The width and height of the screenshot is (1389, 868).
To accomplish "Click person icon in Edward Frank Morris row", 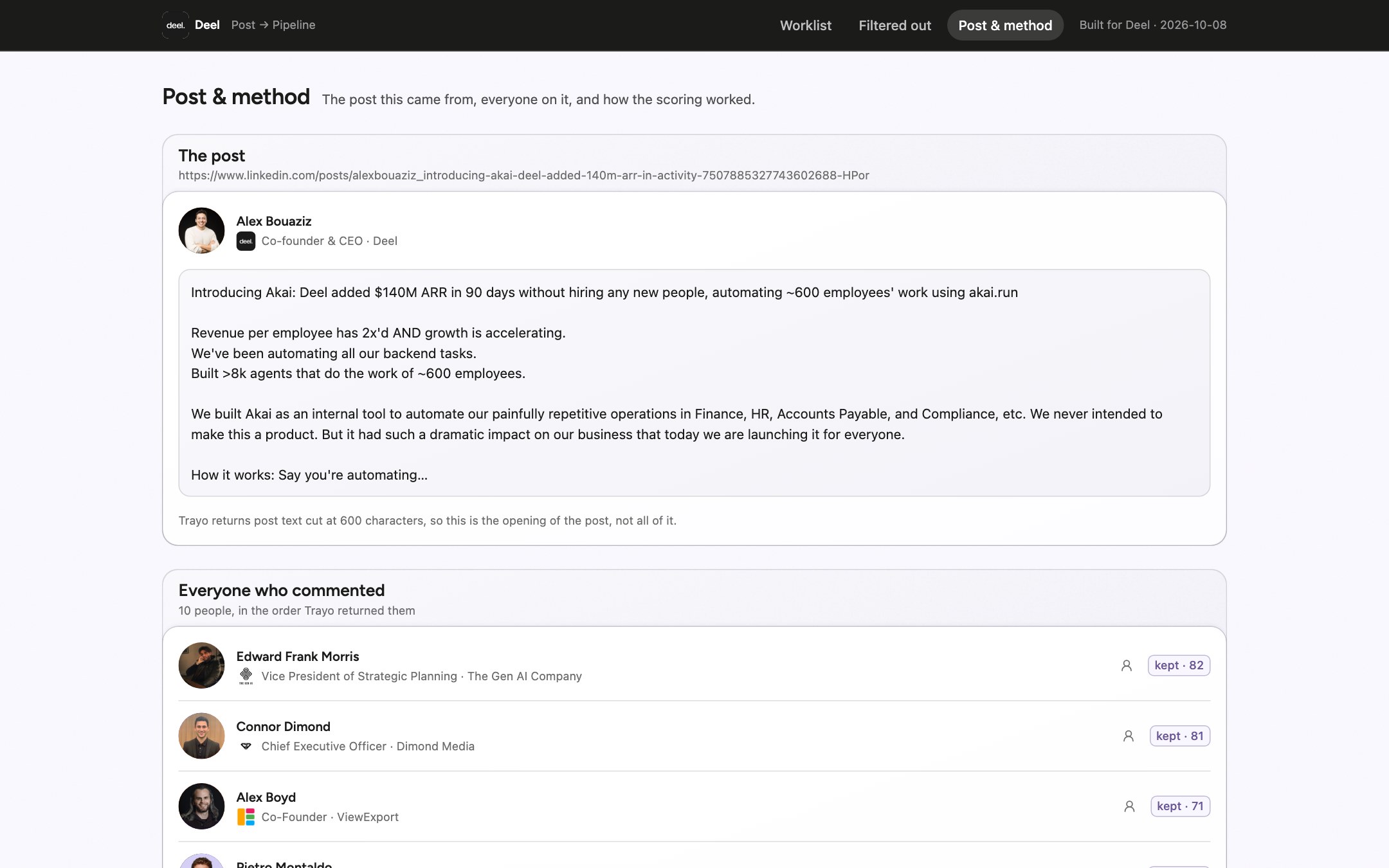I will click(x=1127, y=665).
